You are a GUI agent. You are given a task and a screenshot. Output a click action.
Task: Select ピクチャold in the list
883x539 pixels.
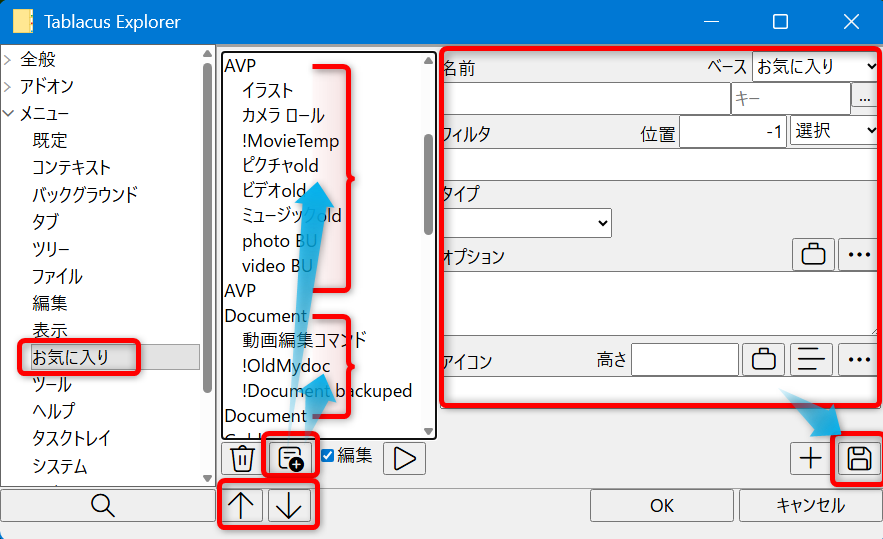[x=280, y=166]
